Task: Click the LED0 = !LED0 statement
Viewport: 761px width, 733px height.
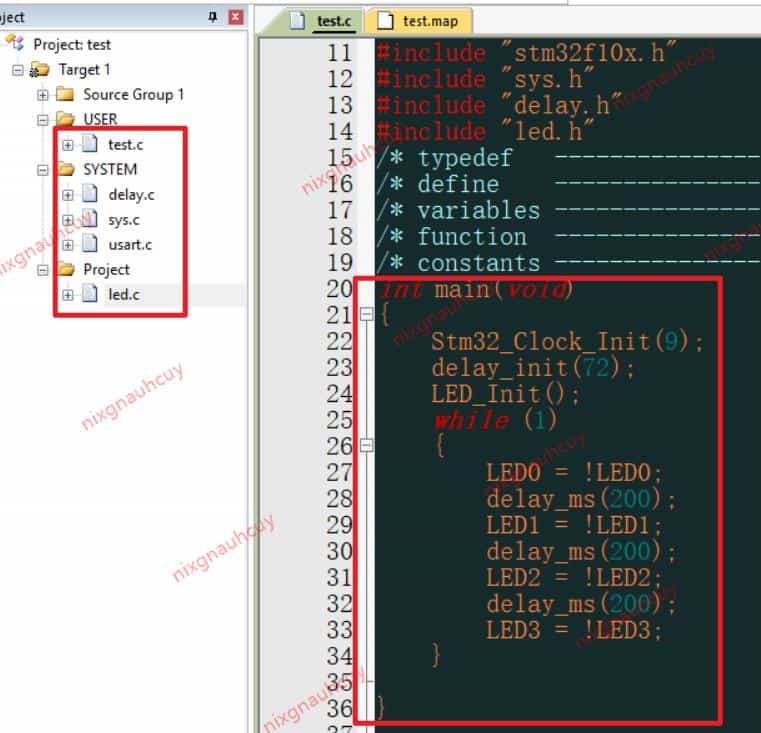Action: pyautogui.click(x=574, y=473)
